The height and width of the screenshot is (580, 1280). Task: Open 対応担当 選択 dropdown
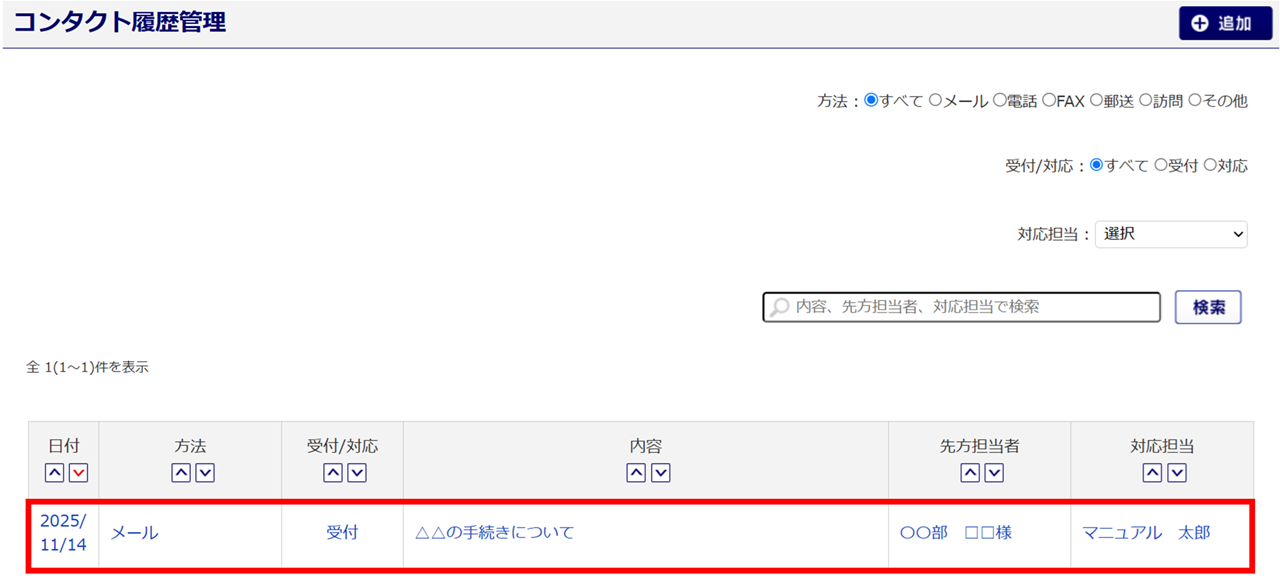pyautogui.click(x=1172, y=234)
